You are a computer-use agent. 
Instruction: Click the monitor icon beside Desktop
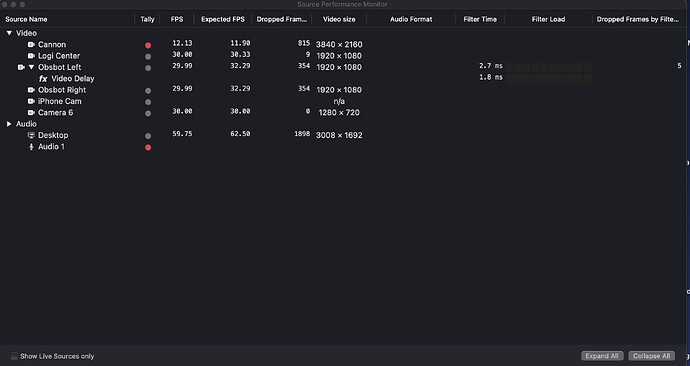tap(31, 135)
